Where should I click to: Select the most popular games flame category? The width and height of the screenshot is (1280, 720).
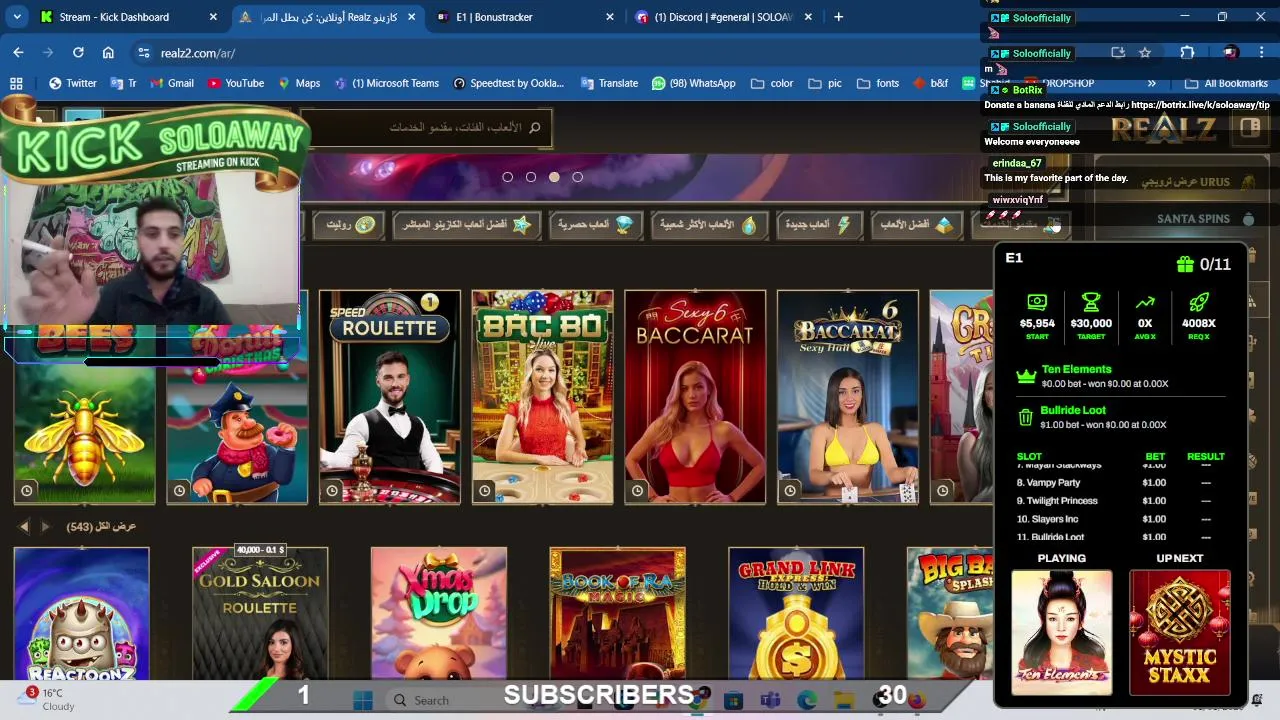click(x=709, y=225)
